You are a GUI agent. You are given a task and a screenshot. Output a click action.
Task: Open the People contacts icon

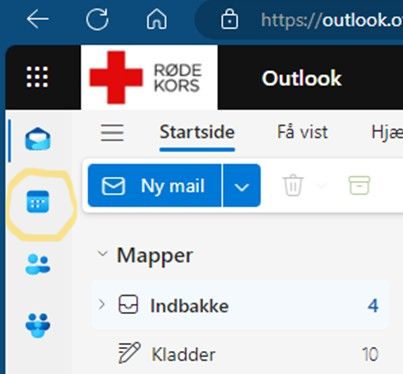pyautogui.click(x=38, y=264)
